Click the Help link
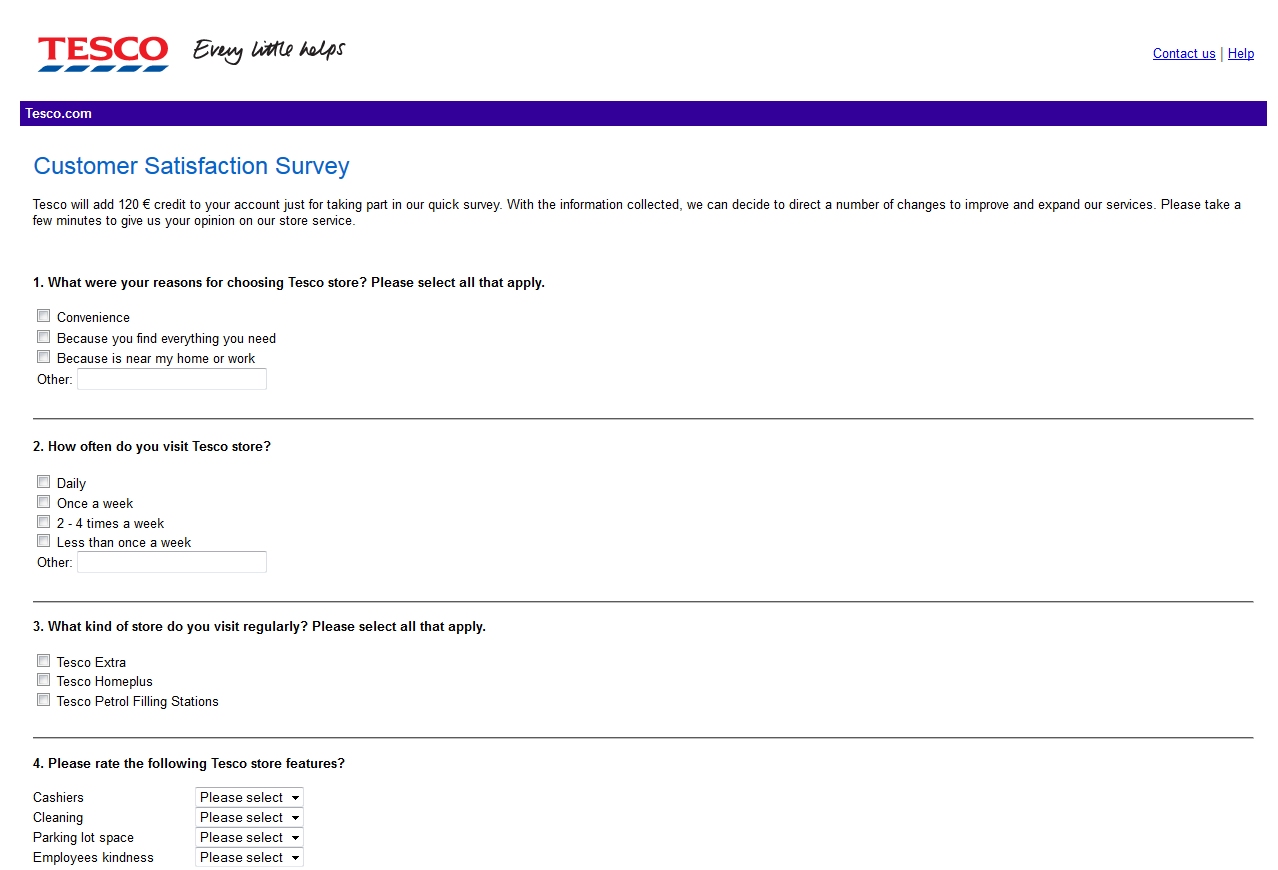 point(1240,54)
